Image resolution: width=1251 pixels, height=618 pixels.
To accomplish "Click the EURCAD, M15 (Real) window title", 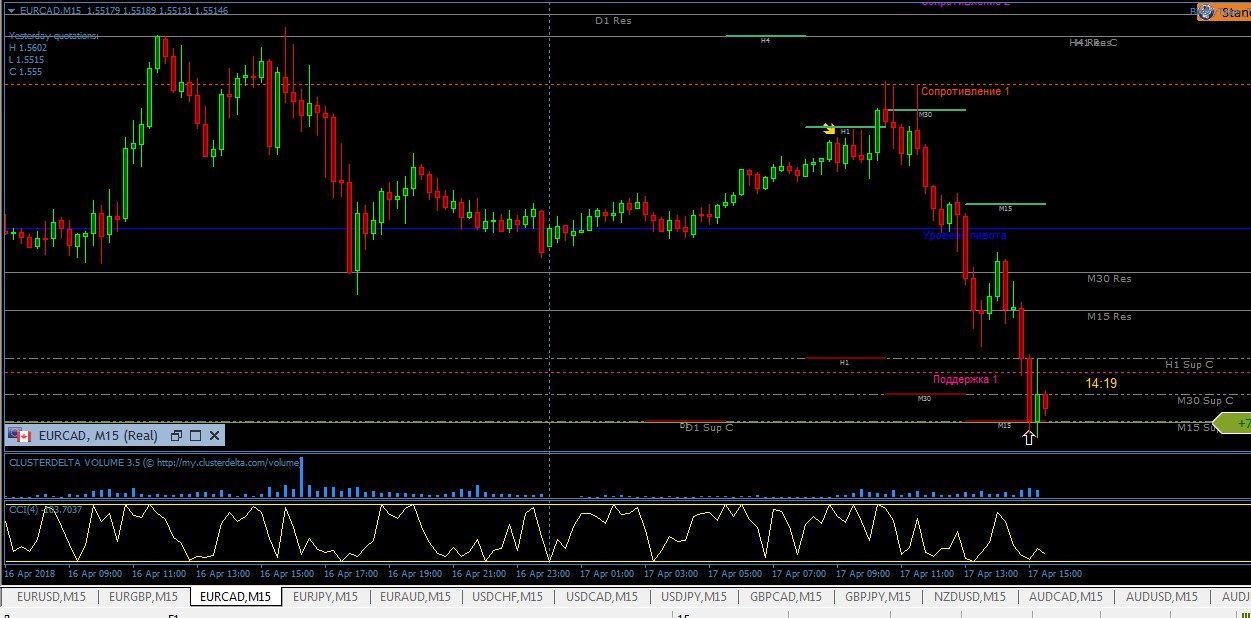I will [x=98, y=436].
